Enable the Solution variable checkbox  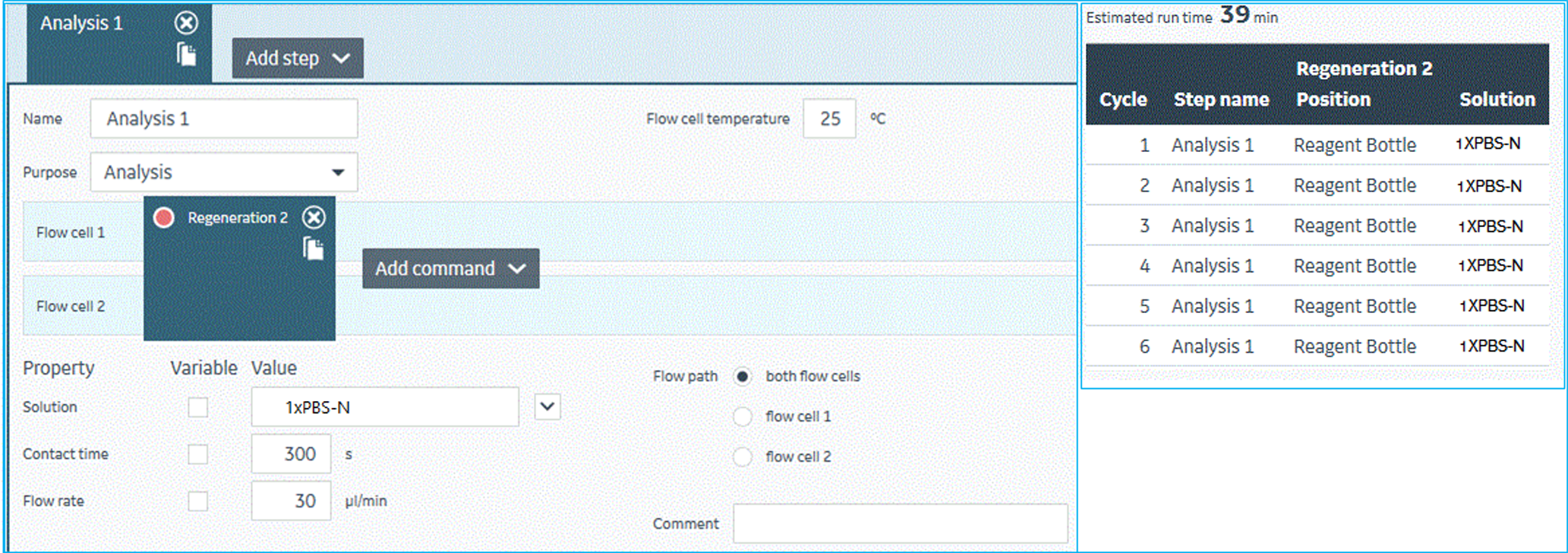tap(198, 408)
